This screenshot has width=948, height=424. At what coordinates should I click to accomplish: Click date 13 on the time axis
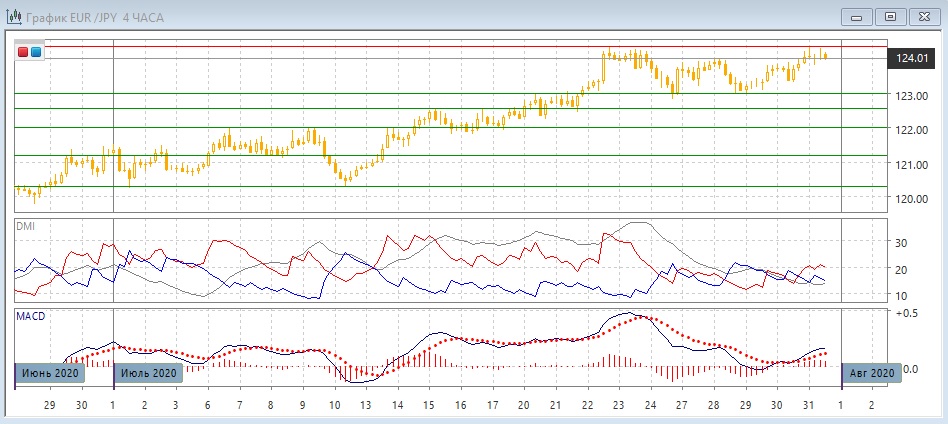(365, 405)
